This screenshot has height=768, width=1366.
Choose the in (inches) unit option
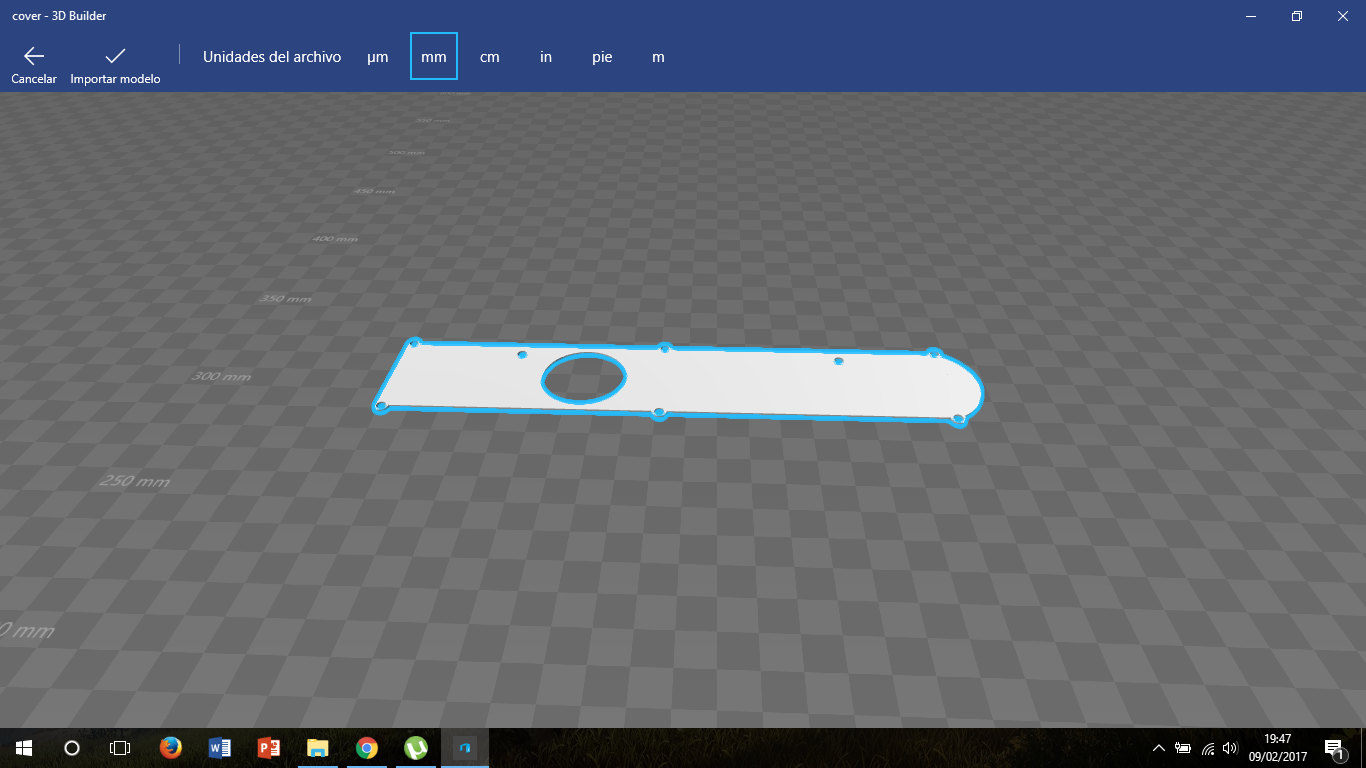(x=546, y=57)
